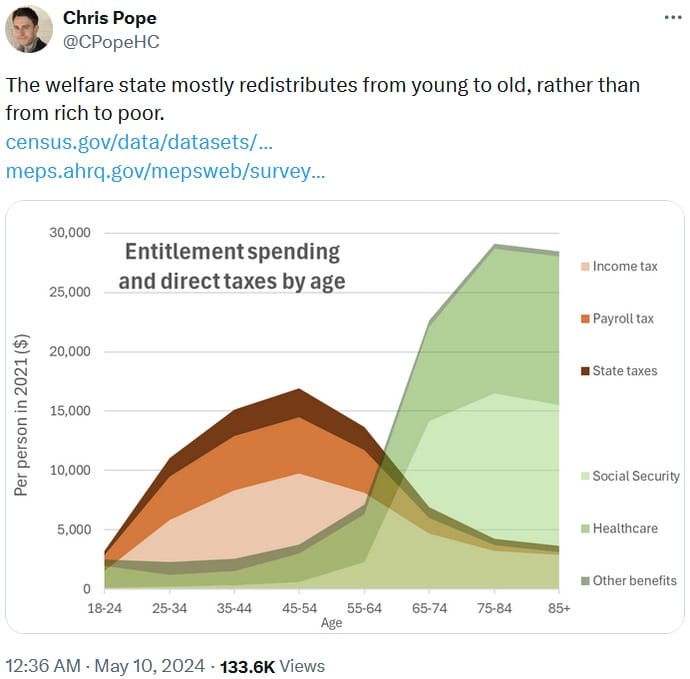Open the meps.ahrq.gov survey link
The height and width of the screenshot is (679, 690).
[x=165, y=171]
